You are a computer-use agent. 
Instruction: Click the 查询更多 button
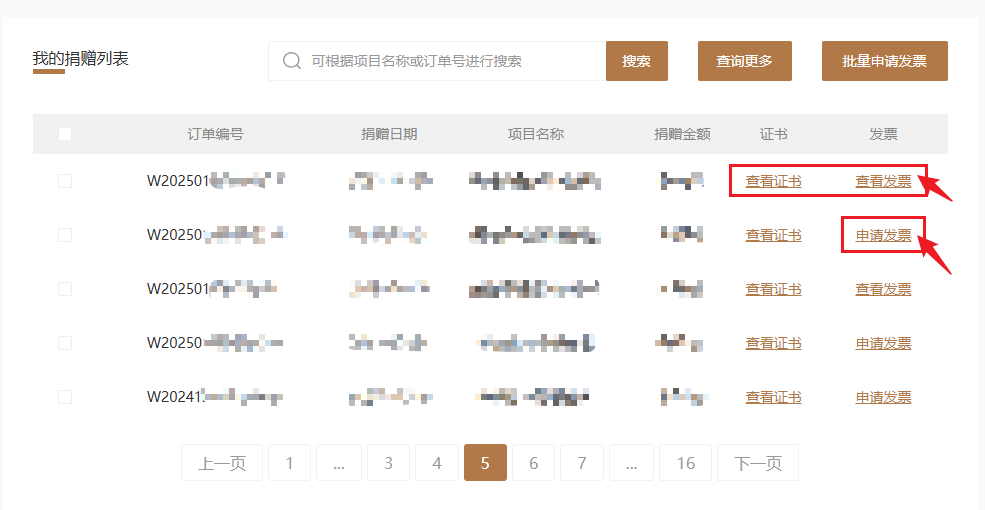point(744,61)
